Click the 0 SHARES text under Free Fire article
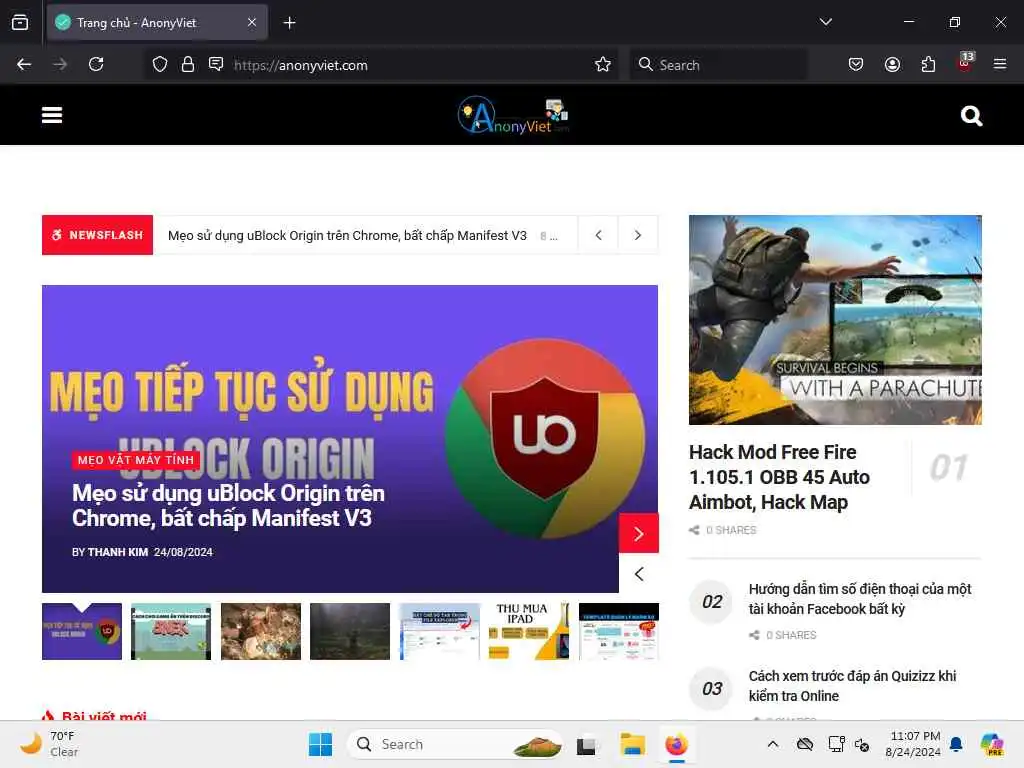Image resolution: width=1024 pixels, height=768 pixels. click(731, 530)
